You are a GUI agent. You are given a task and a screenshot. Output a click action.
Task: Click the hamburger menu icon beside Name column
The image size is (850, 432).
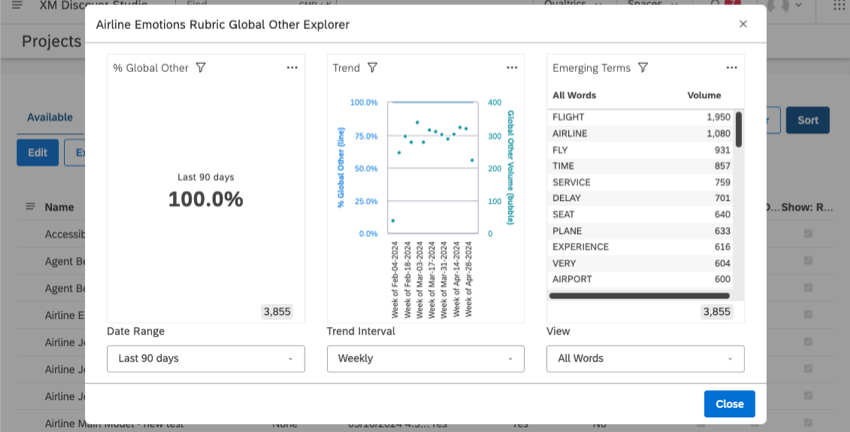30,207
